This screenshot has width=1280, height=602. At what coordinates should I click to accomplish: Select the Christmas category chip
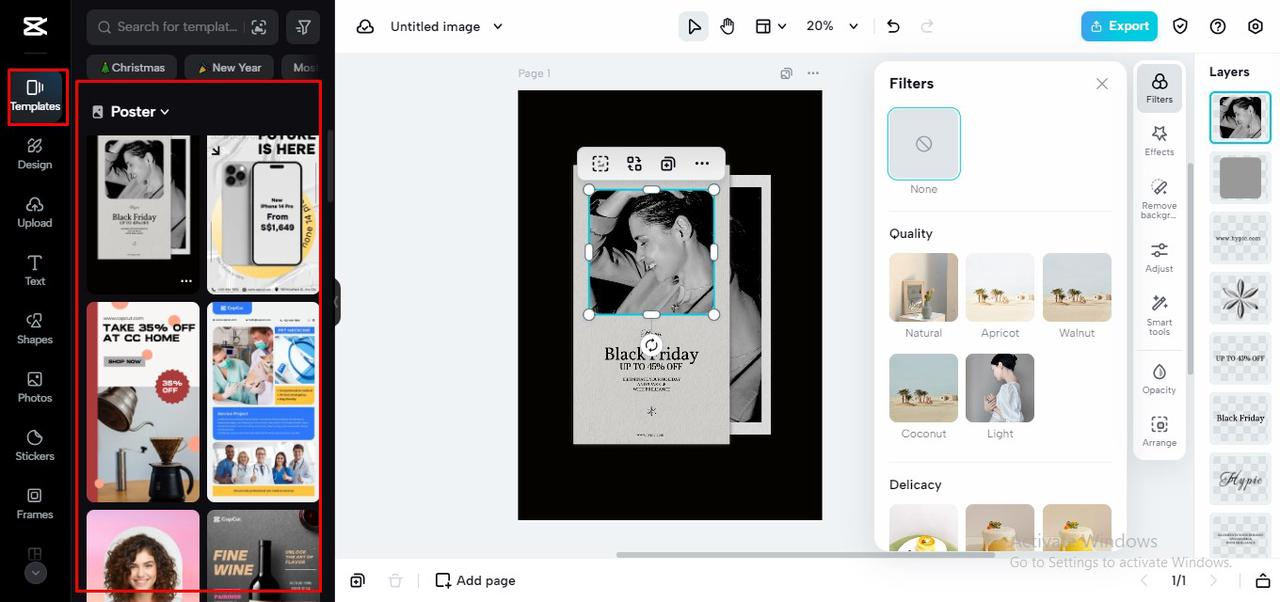[132, 68]
